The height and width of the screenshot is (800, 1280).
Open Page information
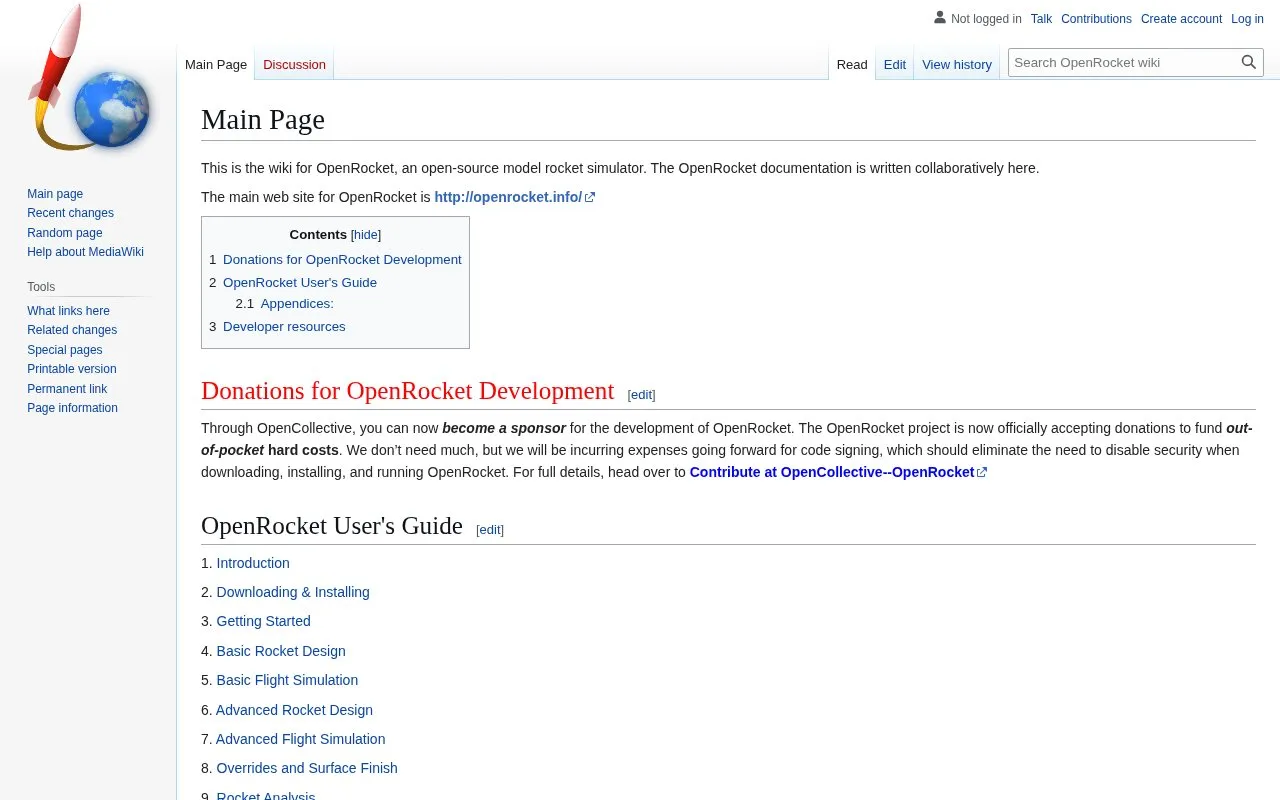point(72,408)
